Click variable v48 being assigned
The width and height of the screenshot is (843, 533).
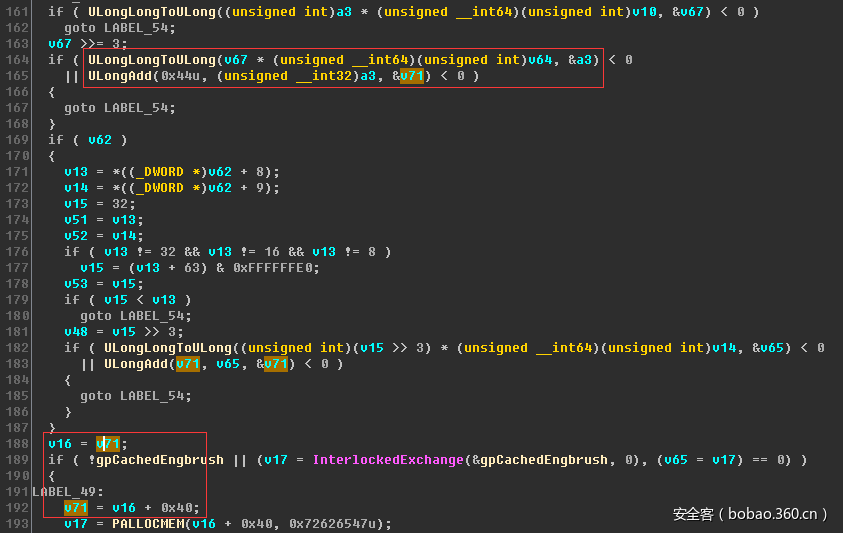(x=75, y=332)
